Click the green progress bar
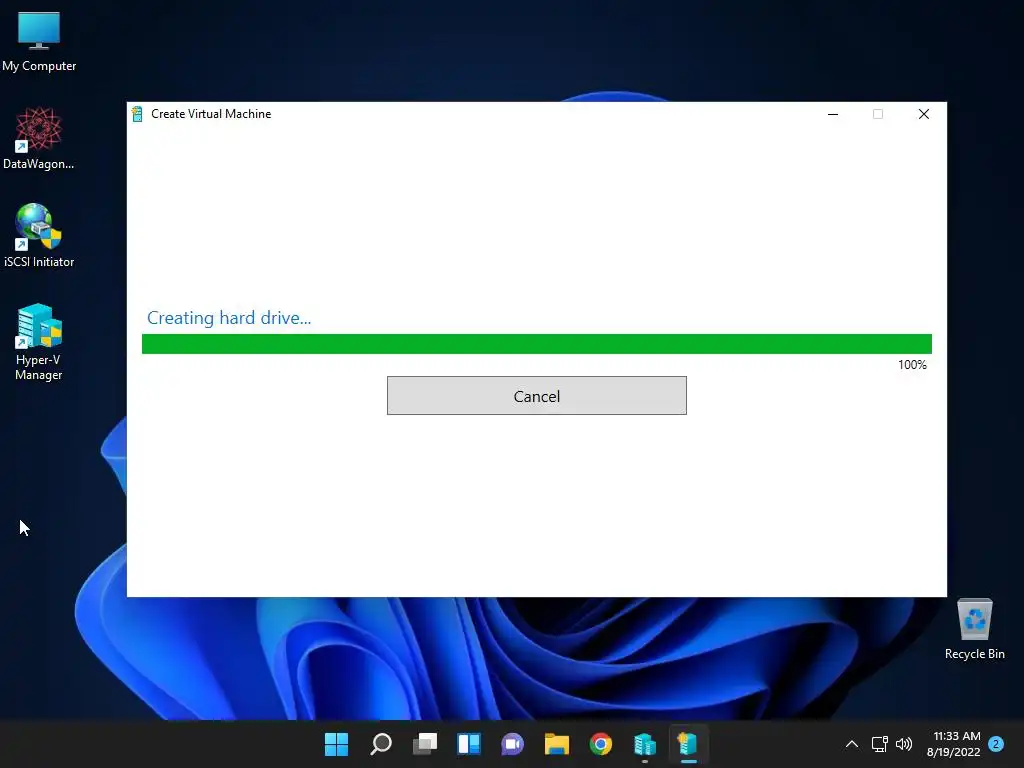 (536, 344)
